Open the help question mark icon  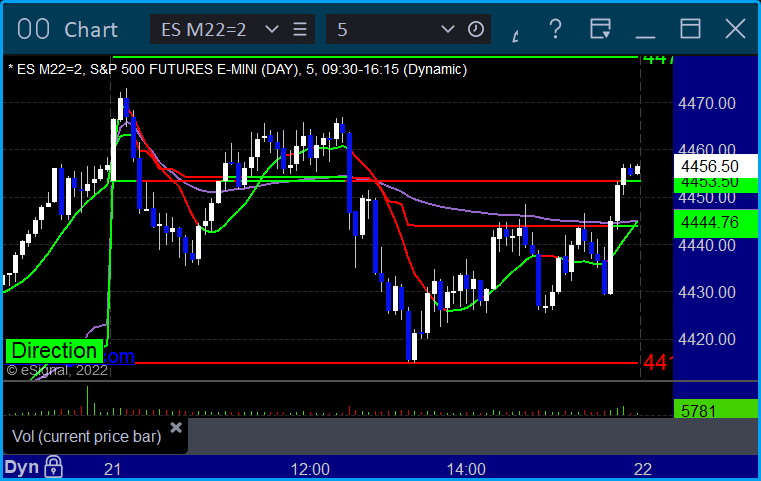coord(555,29)
